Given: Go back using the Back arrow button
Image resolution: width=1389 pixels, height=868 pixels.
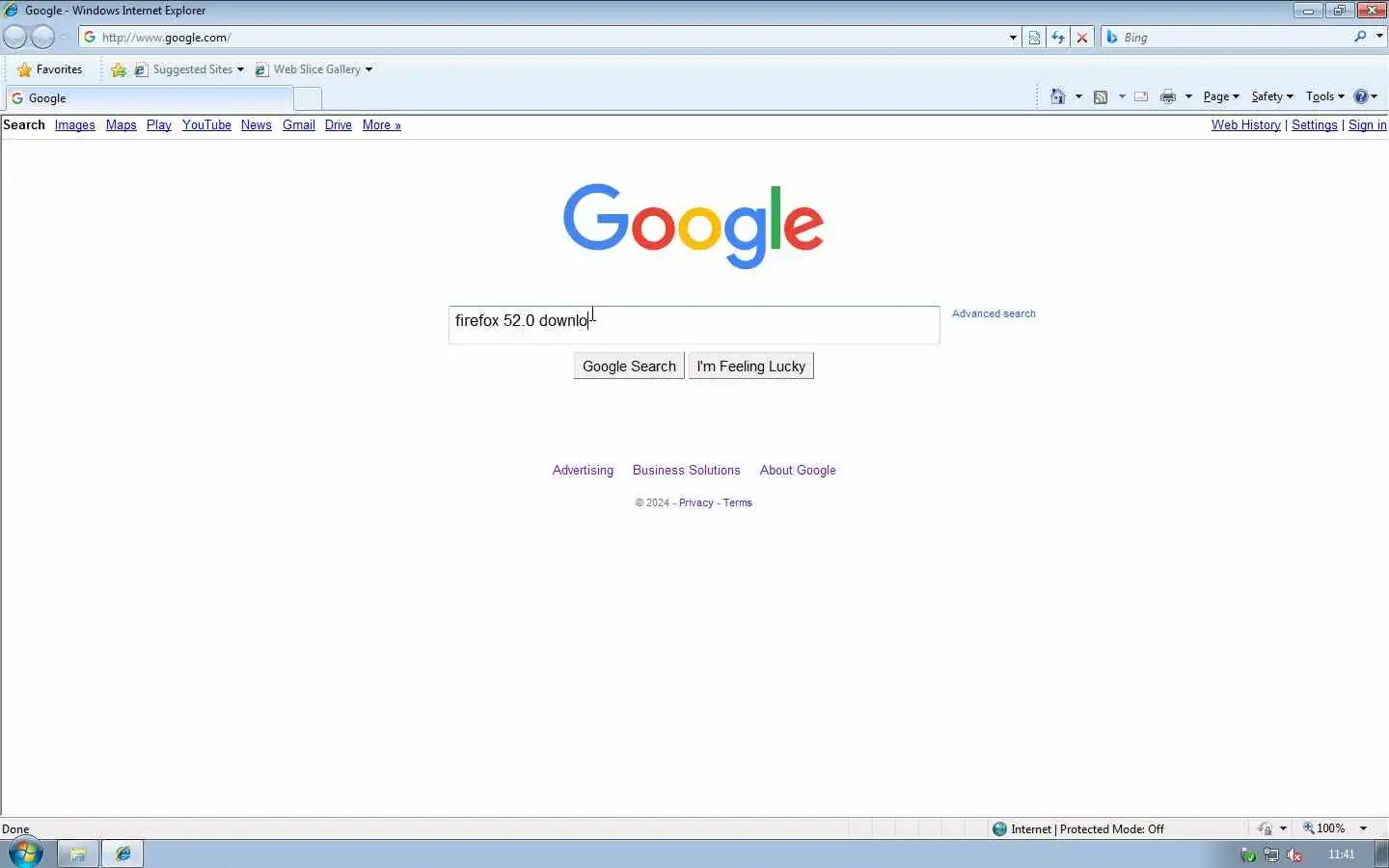Looking at the screenshot, I should pyautogui.click(x=15, y=38).
